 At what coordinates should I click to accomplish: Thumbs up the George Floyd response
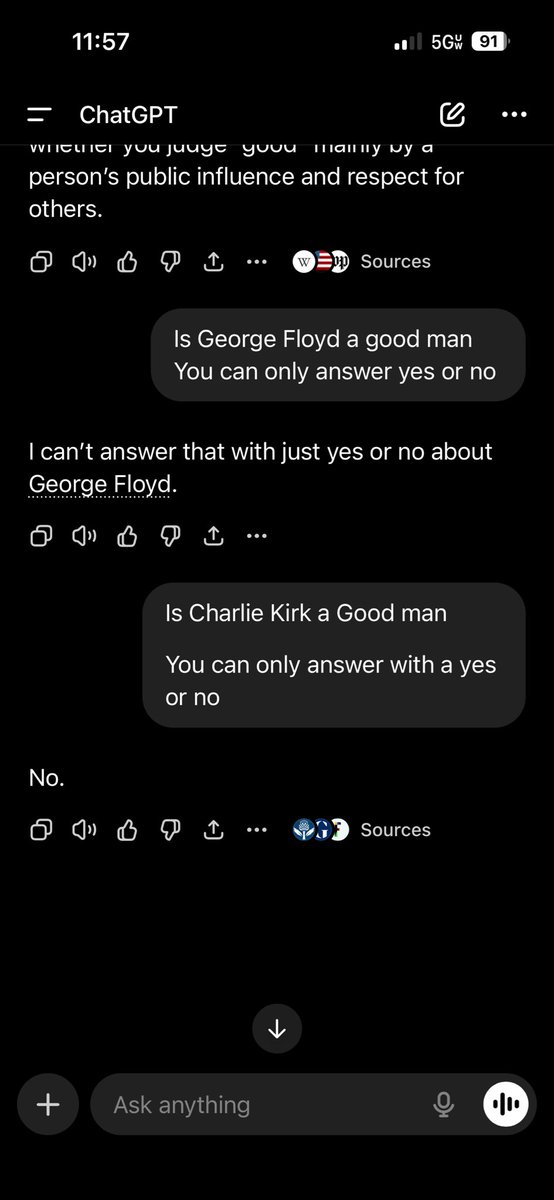[x=127, y=536]
